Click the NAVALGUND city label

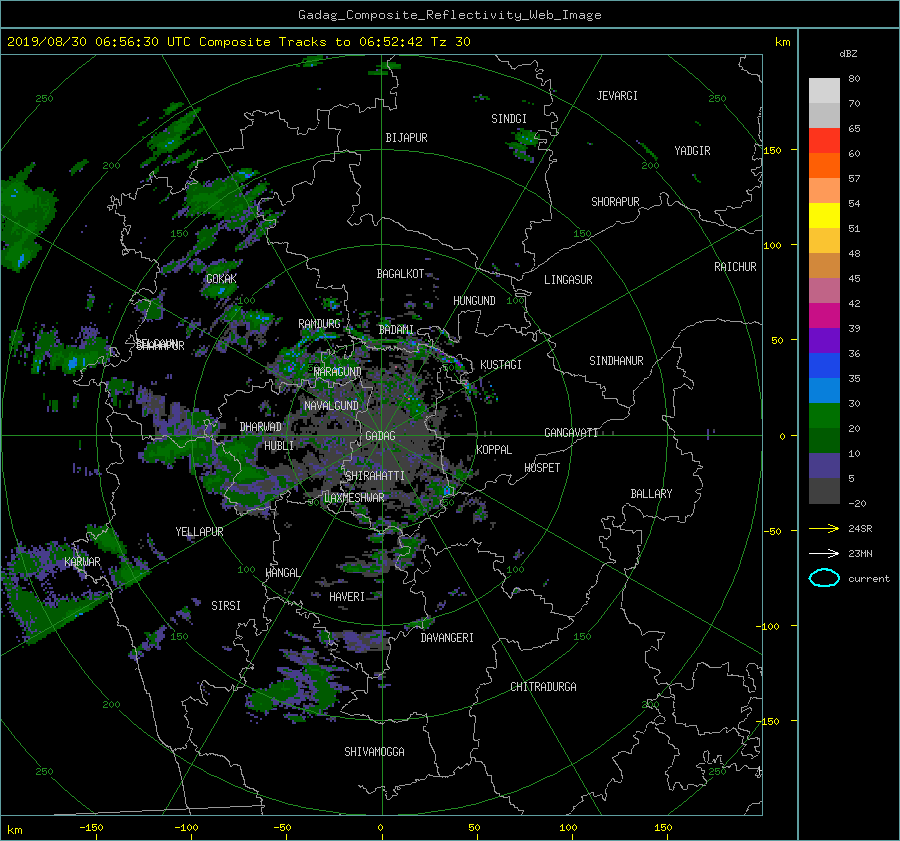331,406
